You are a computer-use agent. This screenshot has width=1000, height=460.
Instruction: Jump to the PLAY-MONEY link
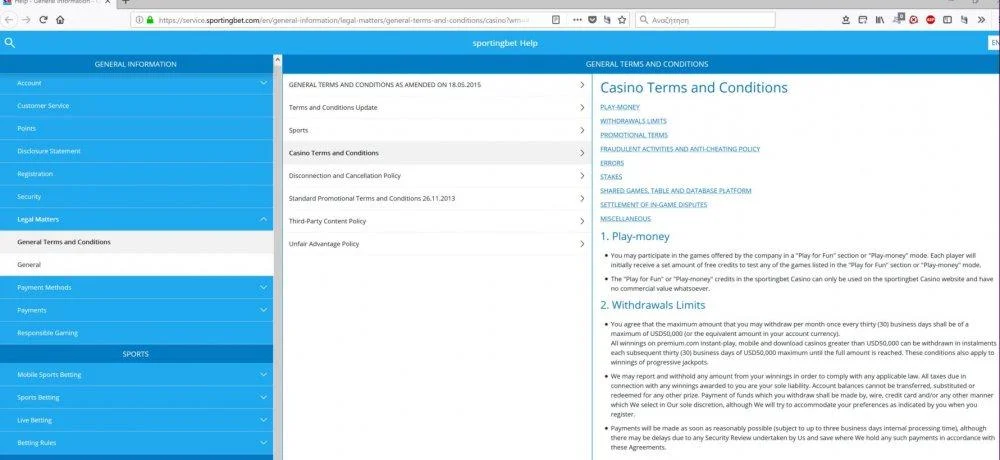coord(620,107)
